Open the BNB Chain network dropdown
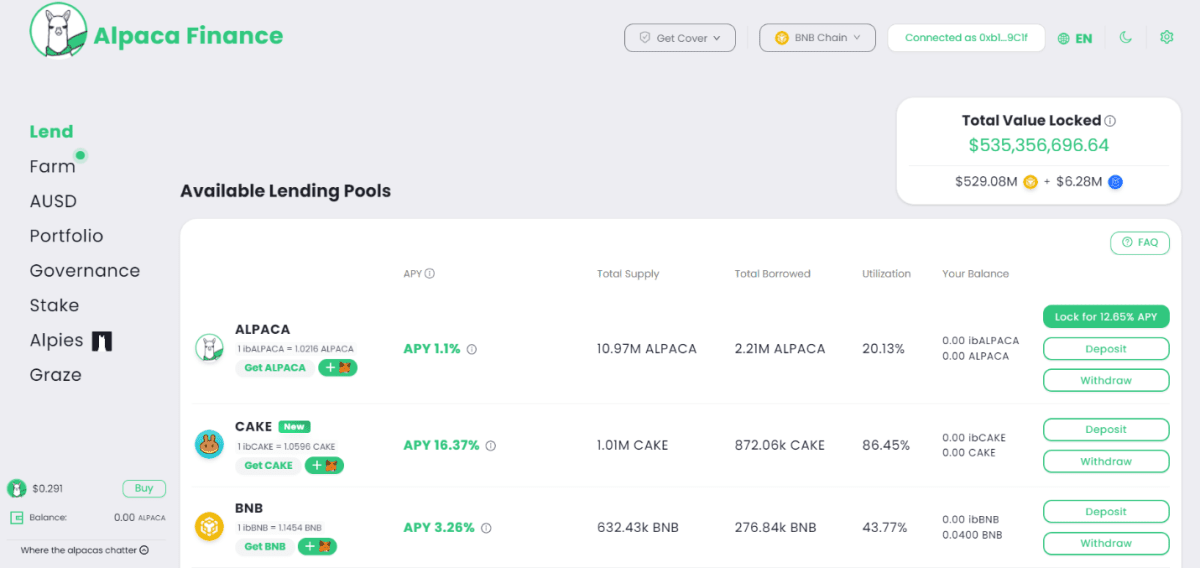 coord(817,38)
